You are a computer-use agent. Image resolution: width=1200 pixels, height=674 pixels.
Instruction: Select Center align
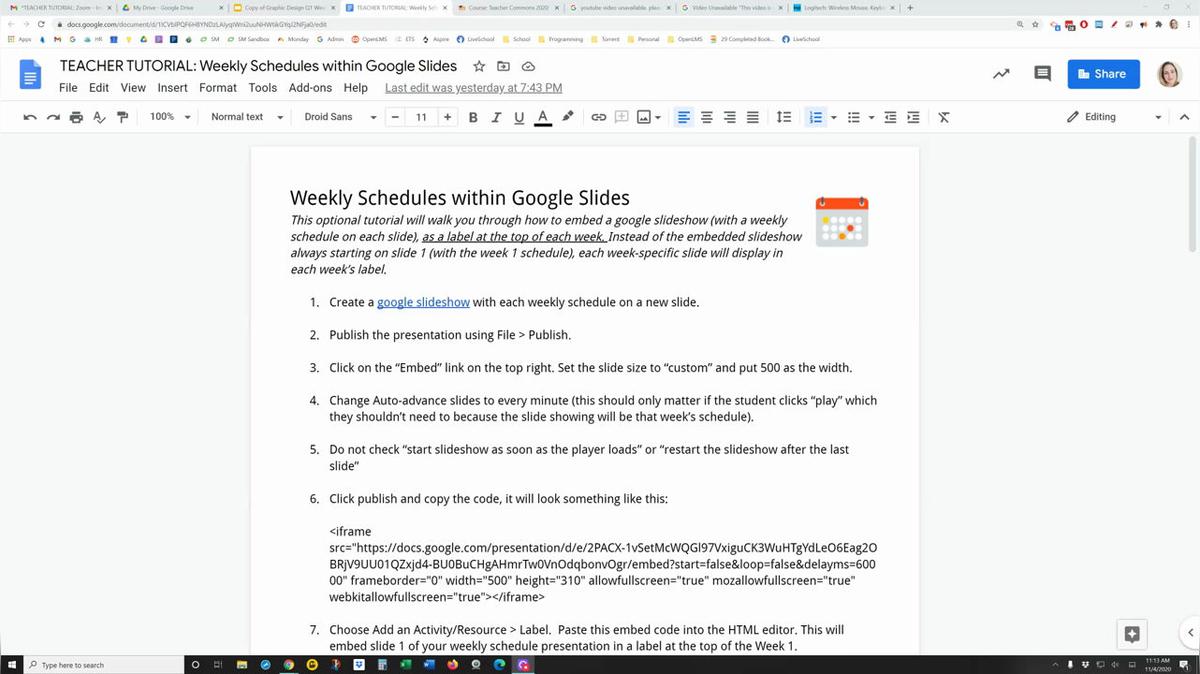707,117
